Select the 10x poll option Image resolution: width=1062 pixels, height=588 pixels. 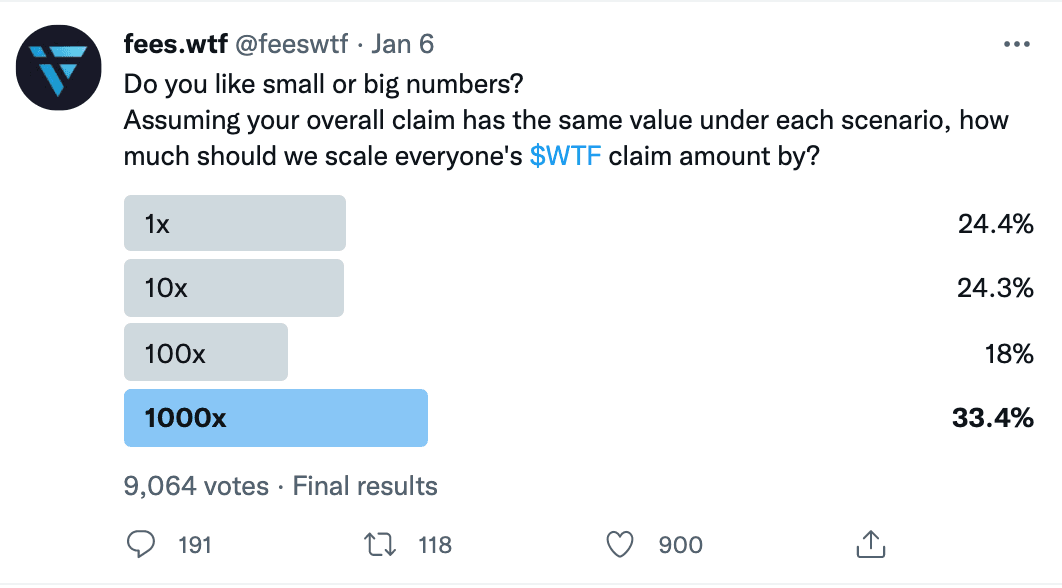233,287
